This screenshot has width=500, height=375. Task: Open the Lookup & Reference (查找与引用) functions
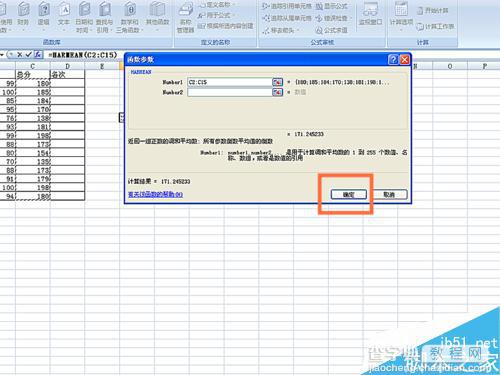(x=105, y=17)
